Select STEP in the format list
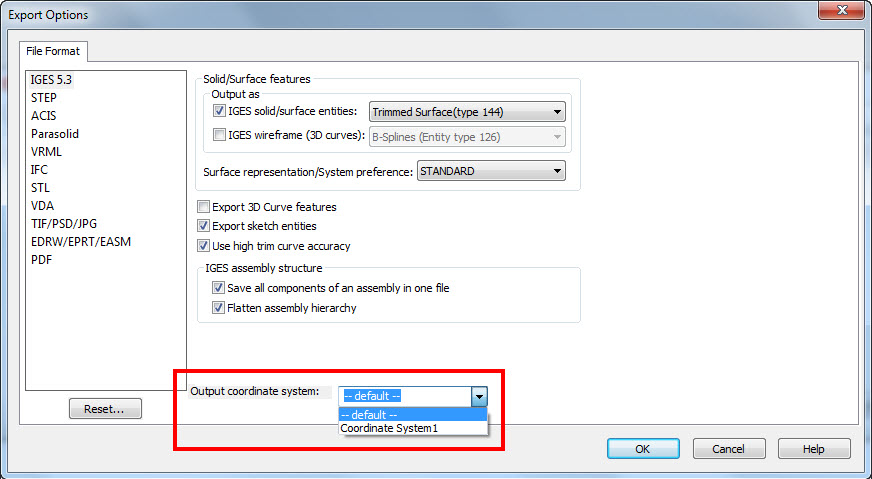 tap(44, 98)
